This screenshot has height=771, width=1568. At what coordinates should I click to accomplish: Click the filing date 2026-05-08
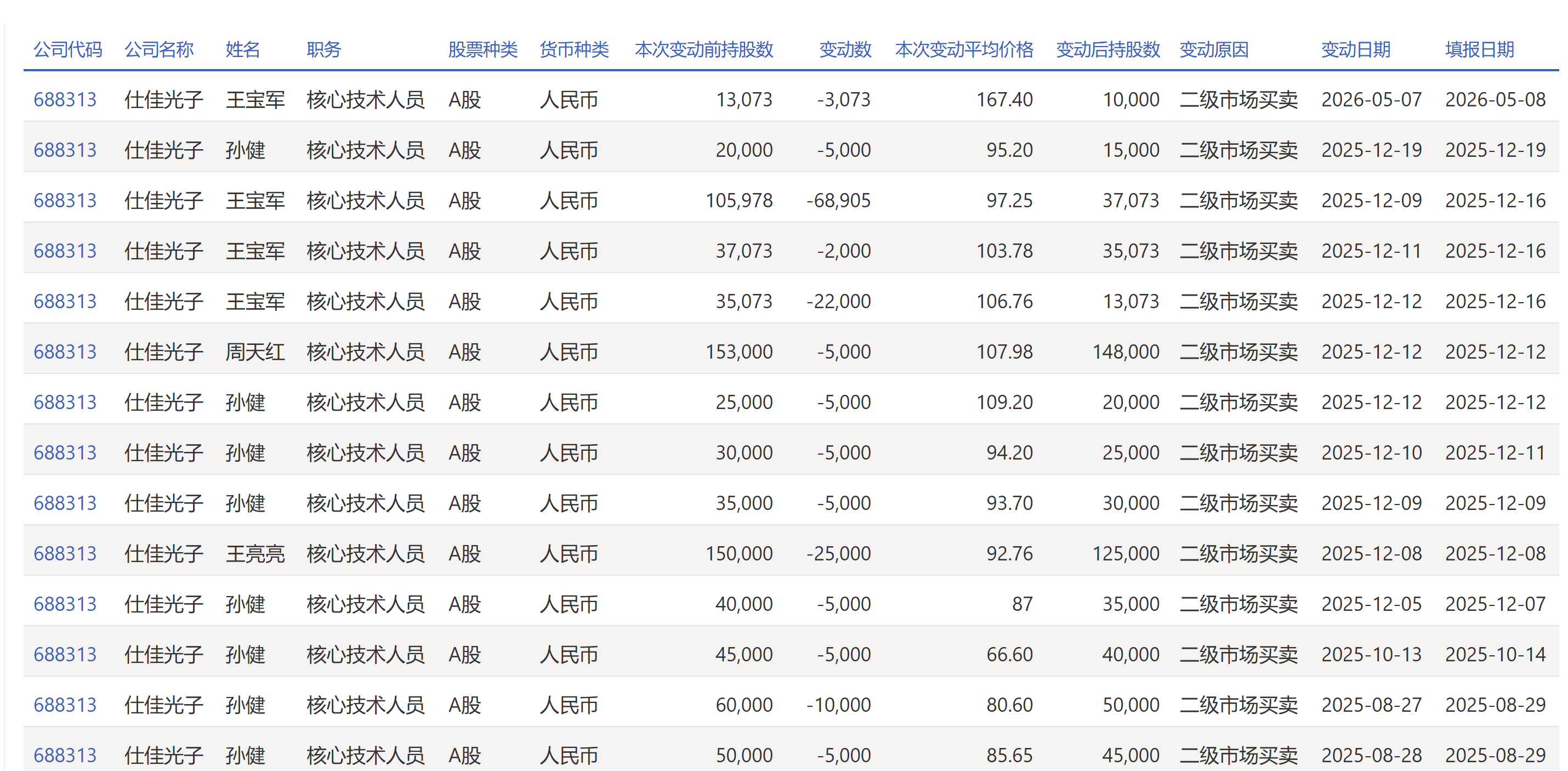click(1496, 99)
